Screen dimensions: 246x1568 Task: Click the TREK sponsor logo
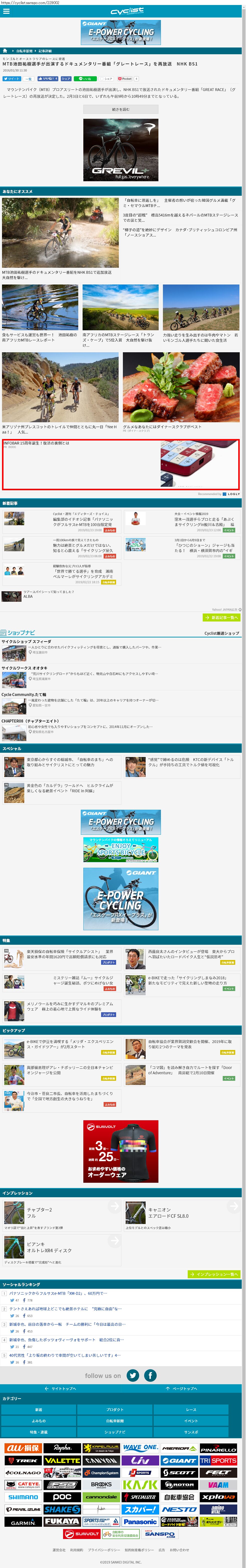(23, 1460)
